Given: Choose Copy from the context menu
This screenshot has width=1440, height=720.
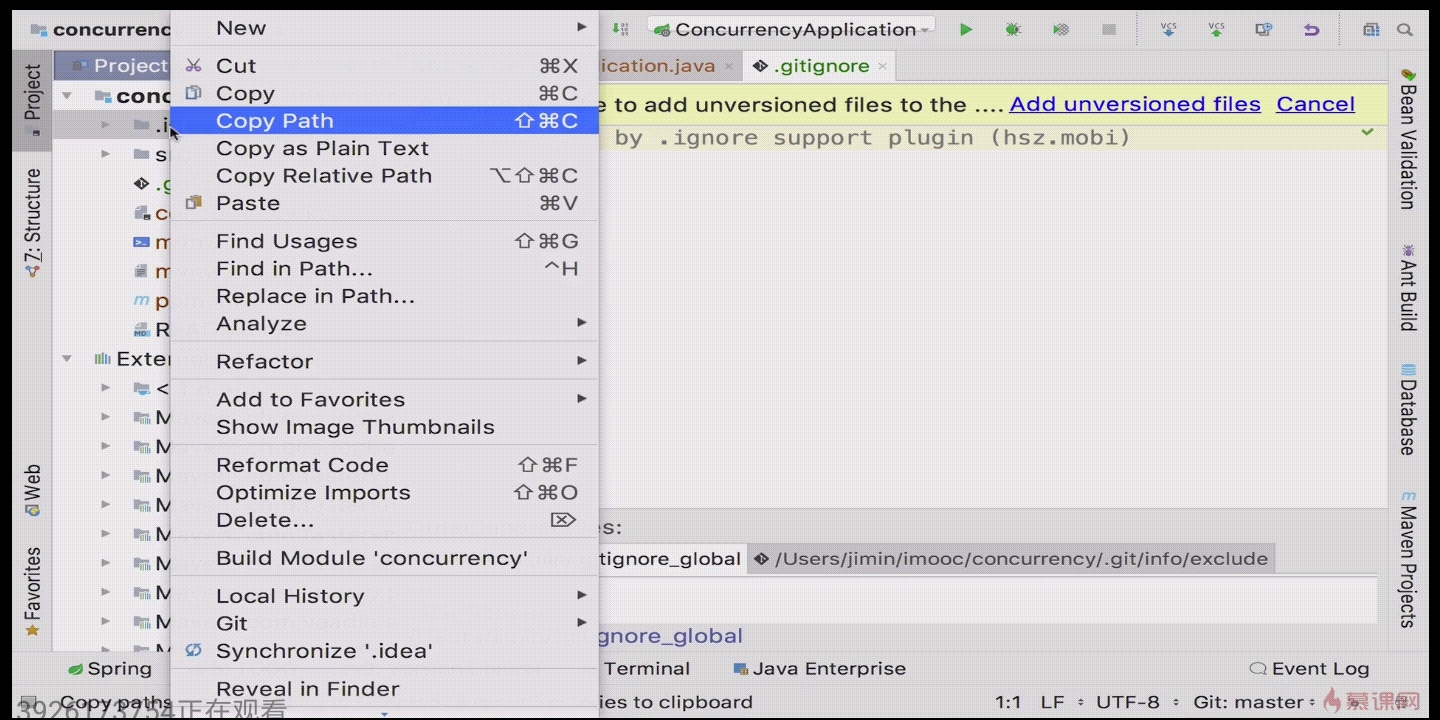Looking at the screenshot, I should (385, 94).
